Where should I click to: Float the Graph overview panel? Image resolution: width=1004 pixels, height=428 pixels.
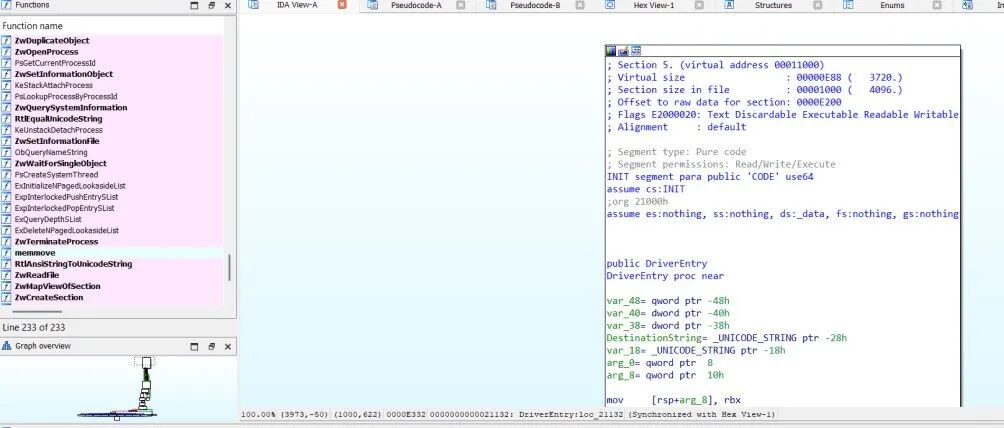point(211,347)
